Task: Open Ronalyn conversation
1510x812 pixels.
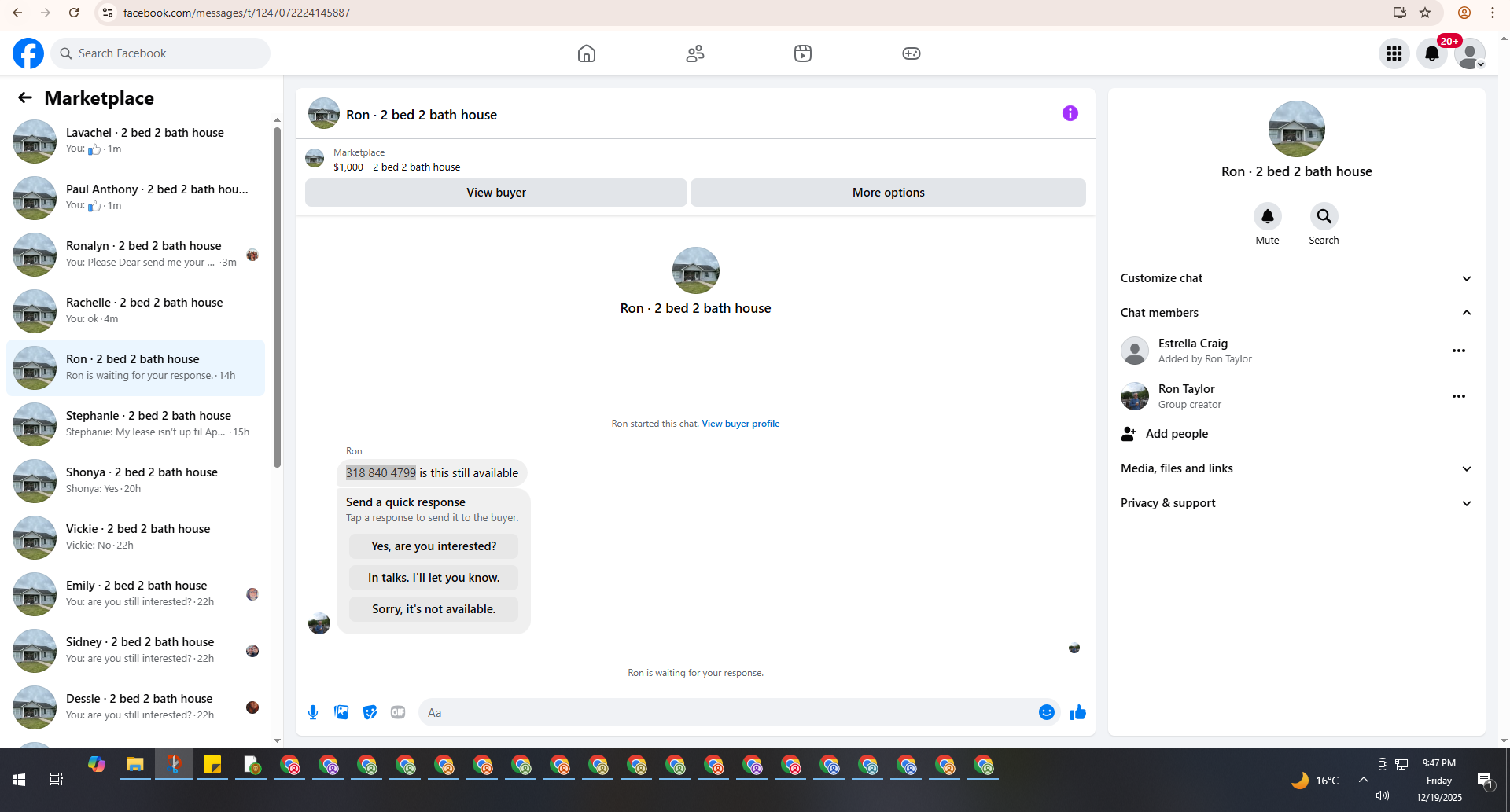Action: (135, 255)
